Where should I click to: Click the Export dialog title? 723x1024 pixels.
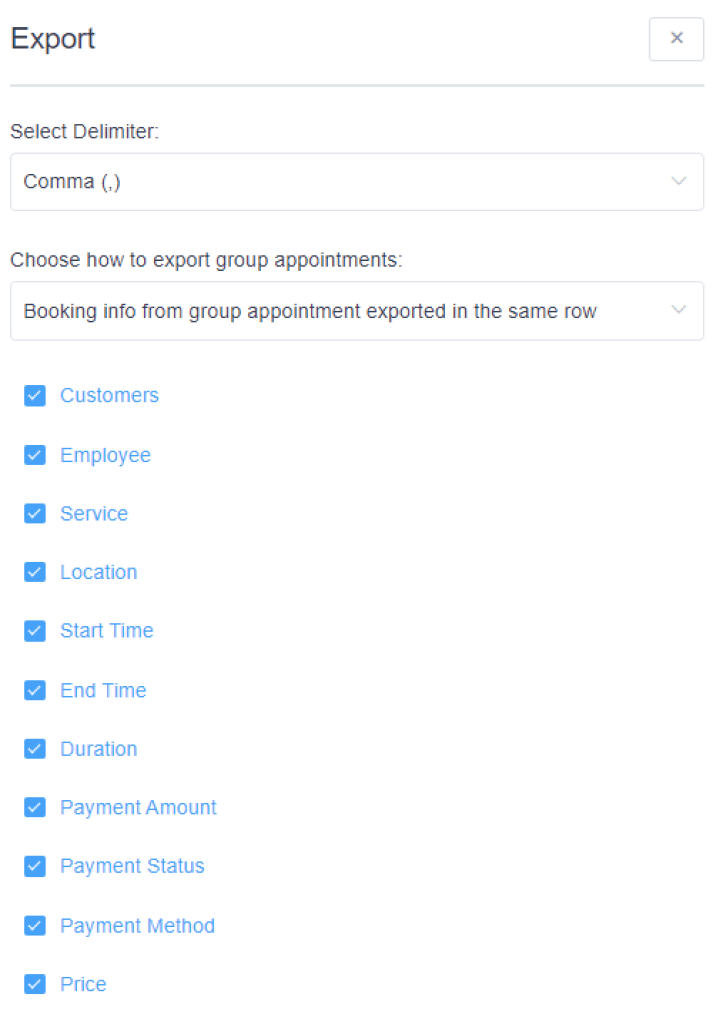click(x=53, y=39)
